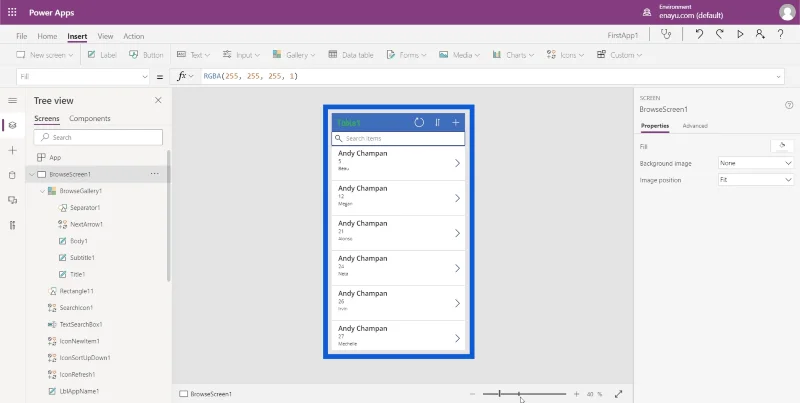Click the Tree view search field
This screenshot has height=403, width=800.
[98, 137]
